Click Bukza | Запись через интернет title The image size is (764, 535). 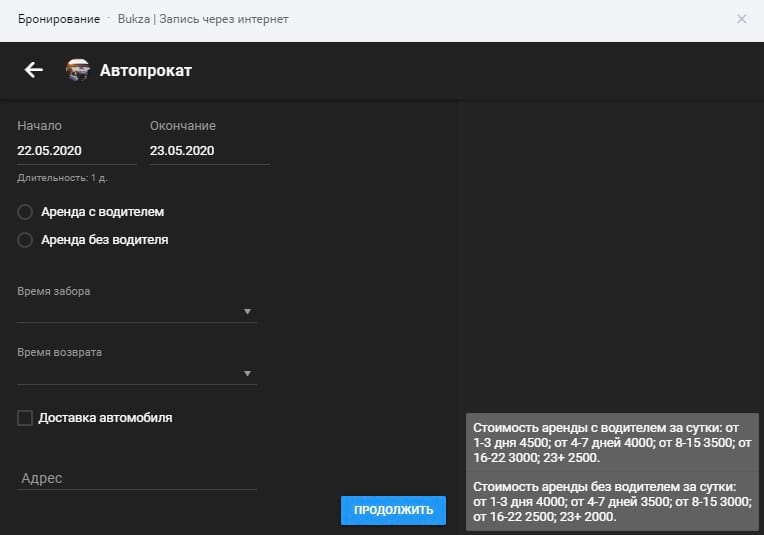(203, 19)
